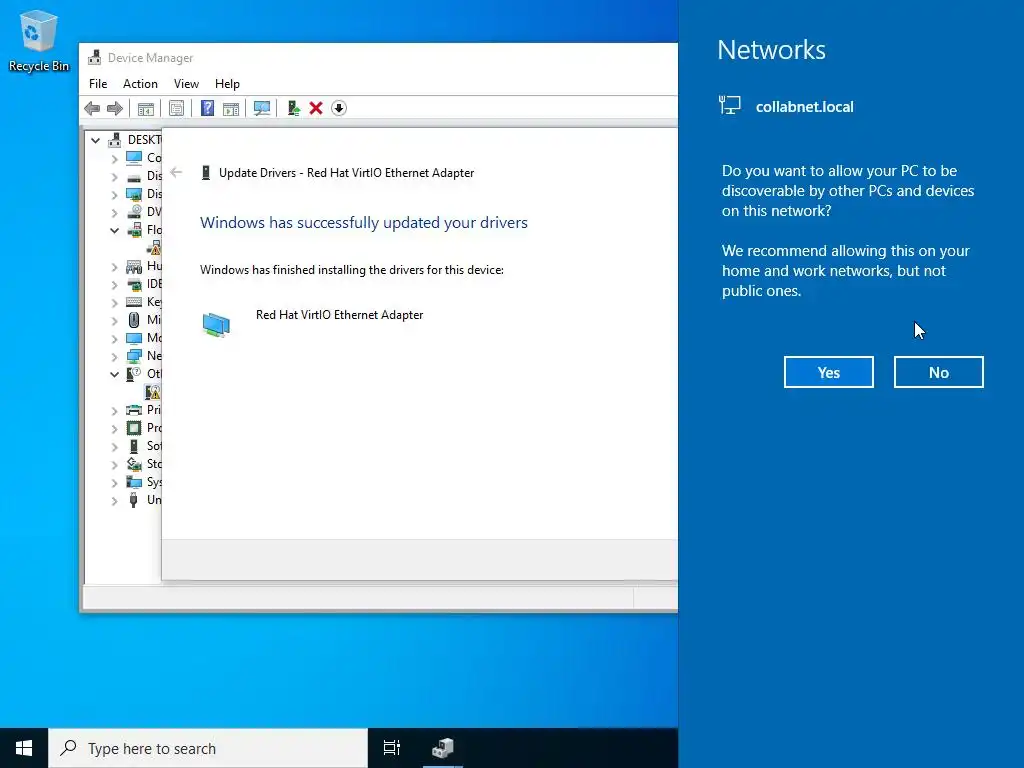Select warning device under Other devices
The height and width of the screenshot is (768, 1024).
[153, 392]
